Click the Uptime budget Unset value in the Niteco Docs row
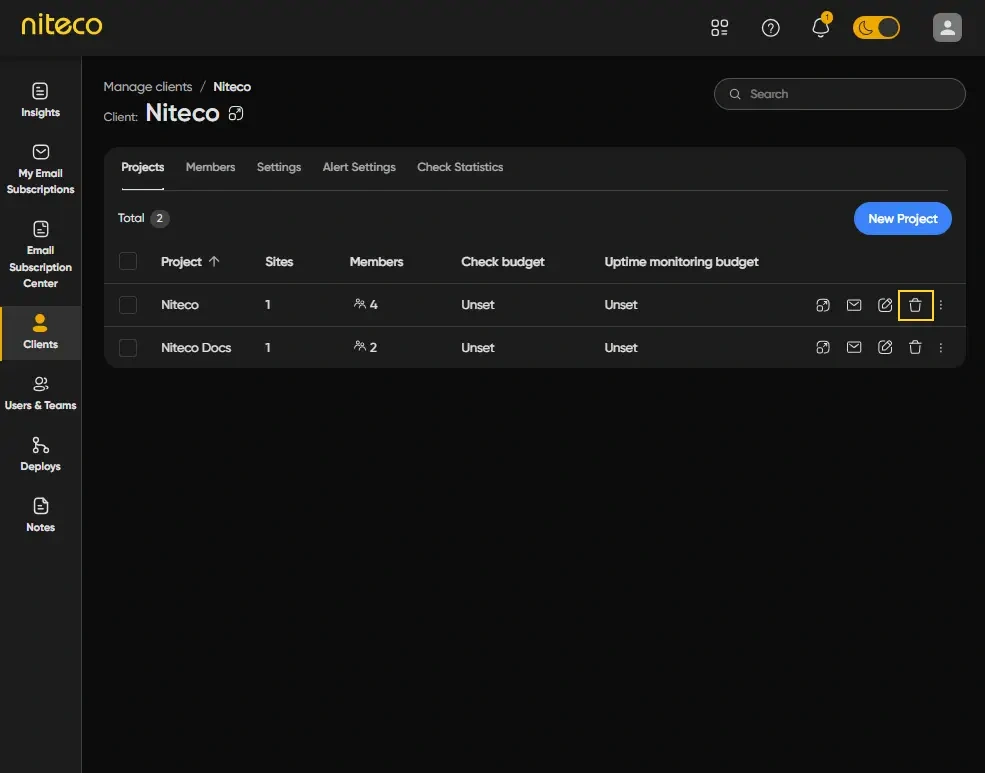Viewport: 985px width, 773px height. pos(621,347)
